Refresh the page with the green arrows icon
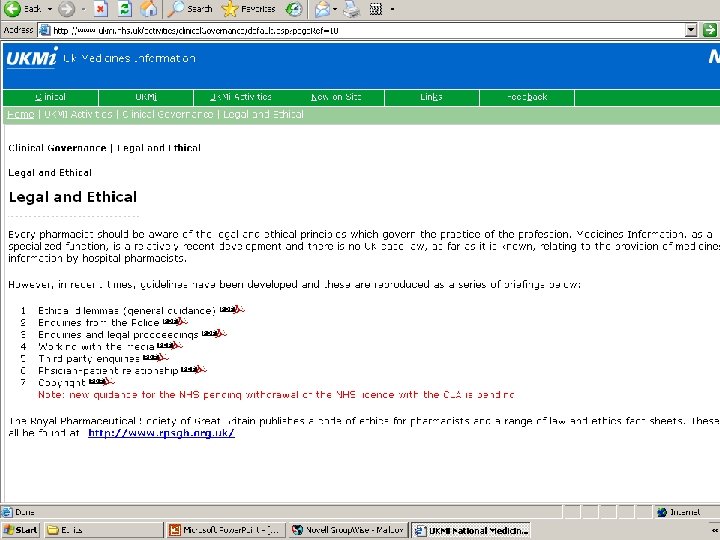Viewport: 720px width, 540px height. [124, 9]
